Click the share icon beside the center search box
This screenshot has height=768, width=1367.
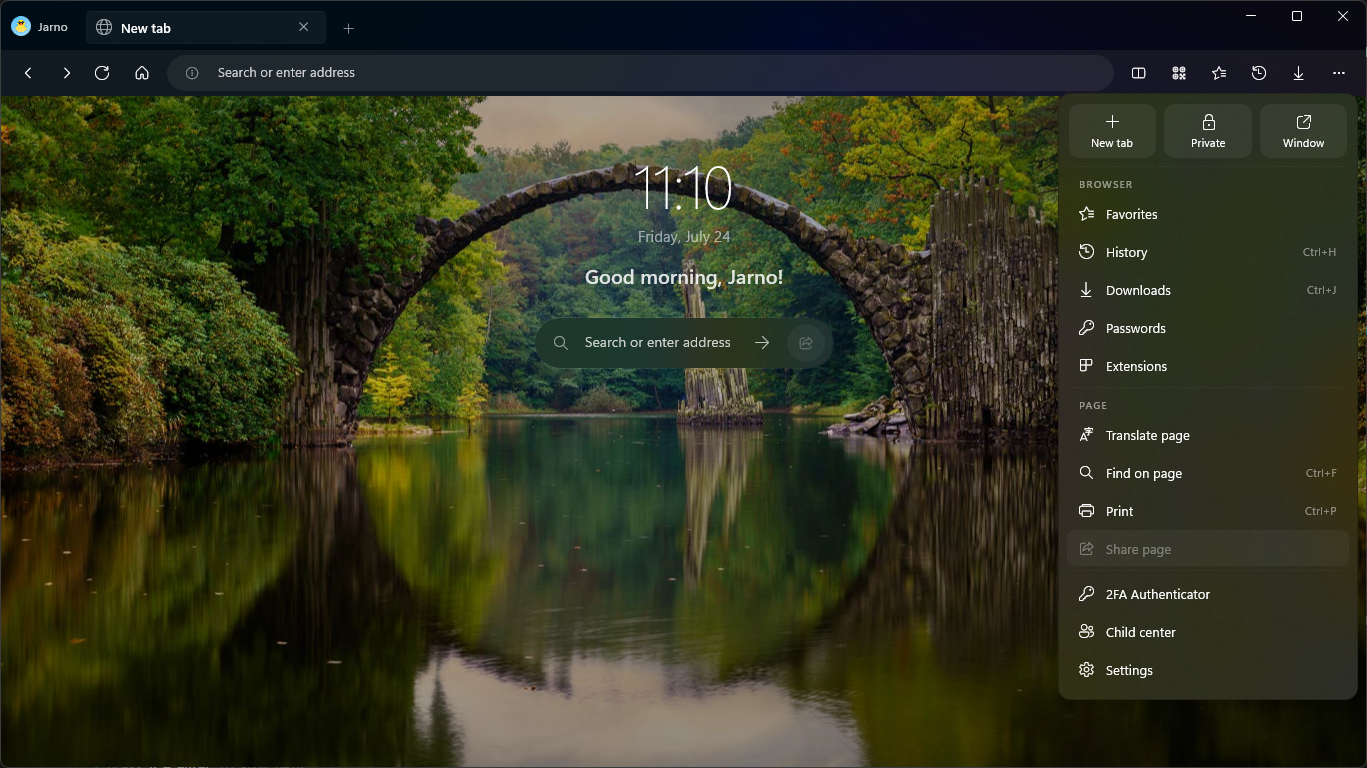(806, 343)
